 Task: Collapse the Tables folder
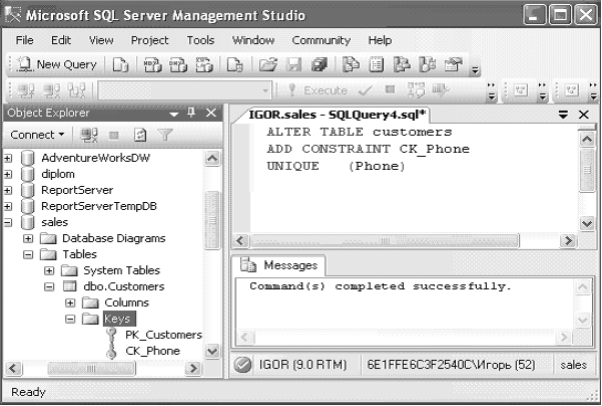(x=28, y=255)
